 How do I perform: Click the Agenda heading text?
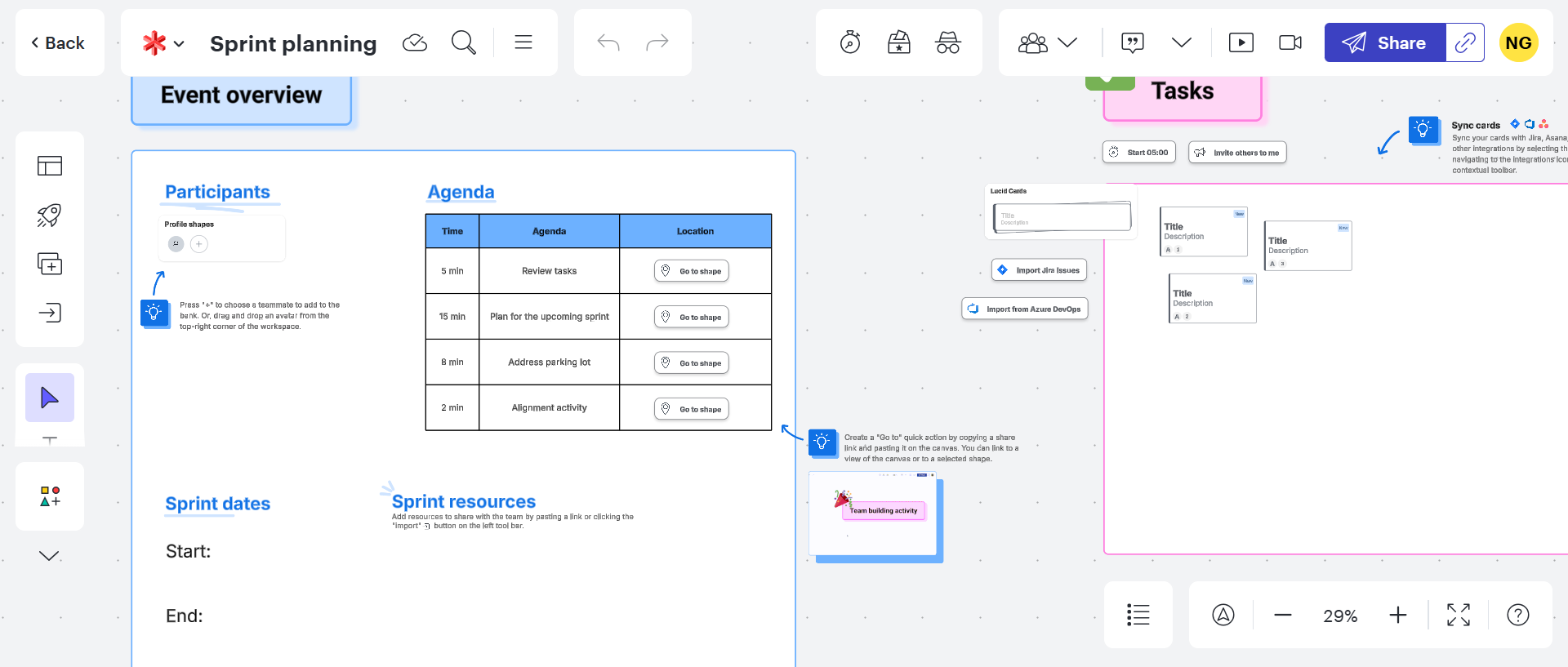point(461,192)
